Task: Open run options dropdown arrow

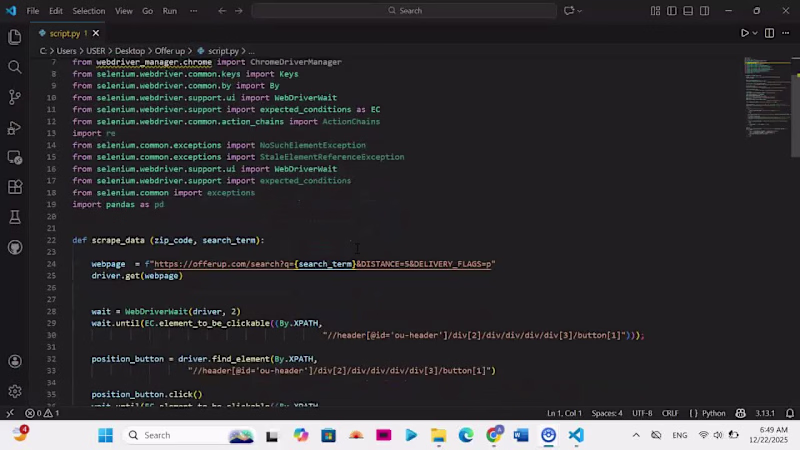Action: coord(755,33)
